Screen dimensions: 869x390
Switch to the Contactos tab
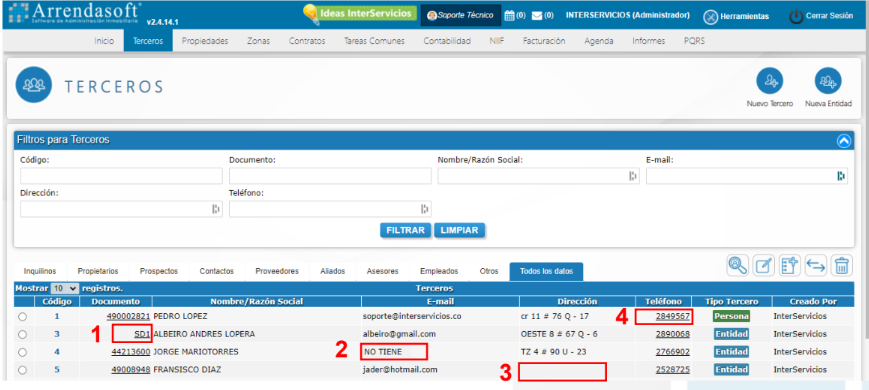(217, 271)
